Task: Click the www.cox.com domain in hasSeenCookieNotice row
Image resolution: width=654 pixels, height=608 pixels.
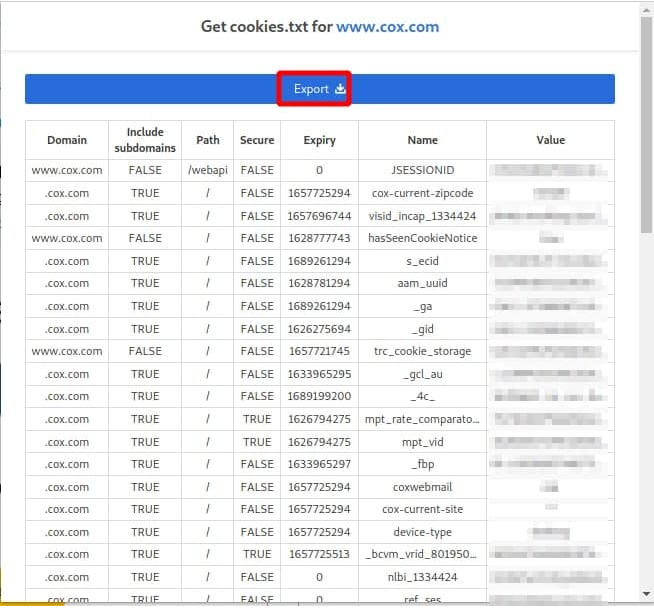Action: pos(67,238)
